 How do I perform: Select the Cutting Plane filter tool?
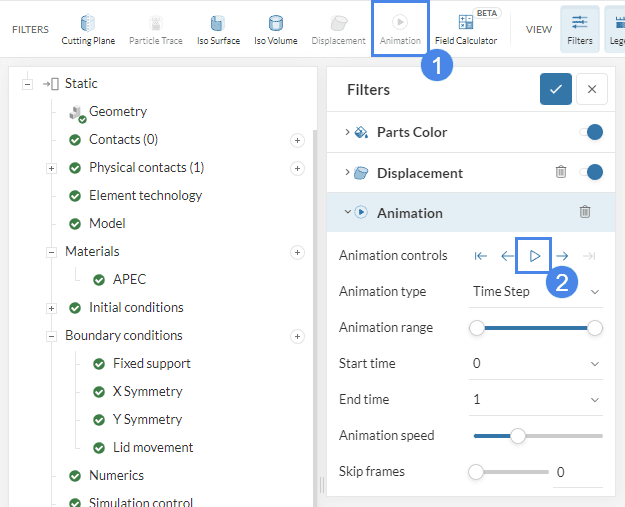pos(88,28)
